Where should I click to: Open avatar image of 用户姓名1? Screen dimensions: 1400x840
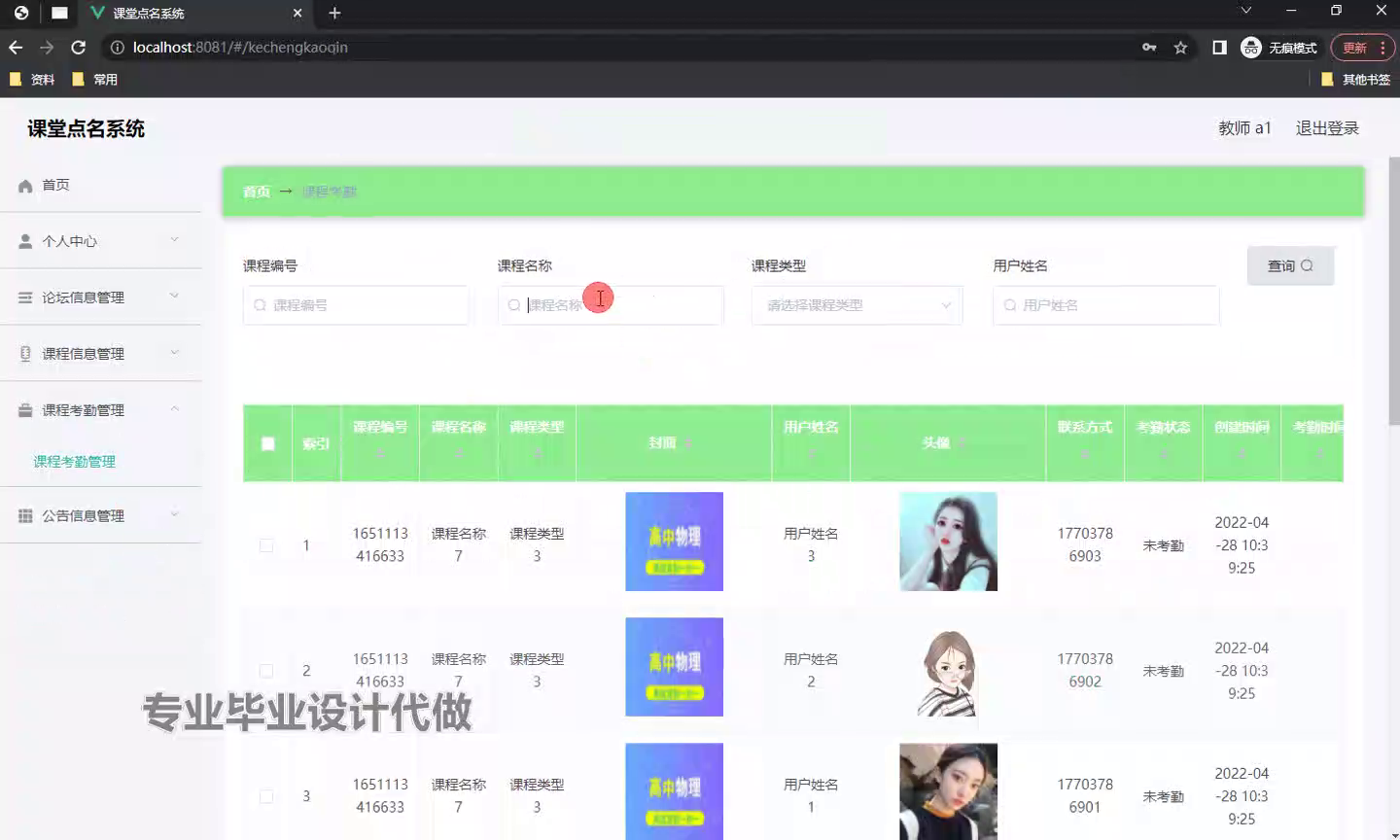[x=948, y=791]
